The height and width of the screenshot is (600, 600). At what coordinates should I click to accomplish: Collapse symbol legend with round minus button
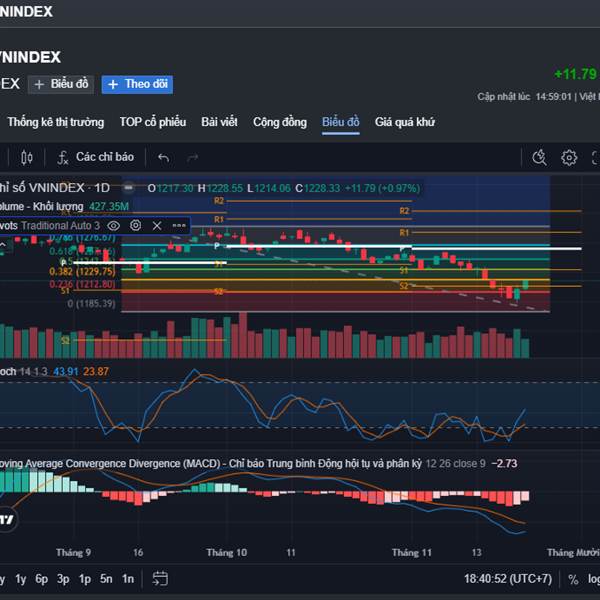129,188
